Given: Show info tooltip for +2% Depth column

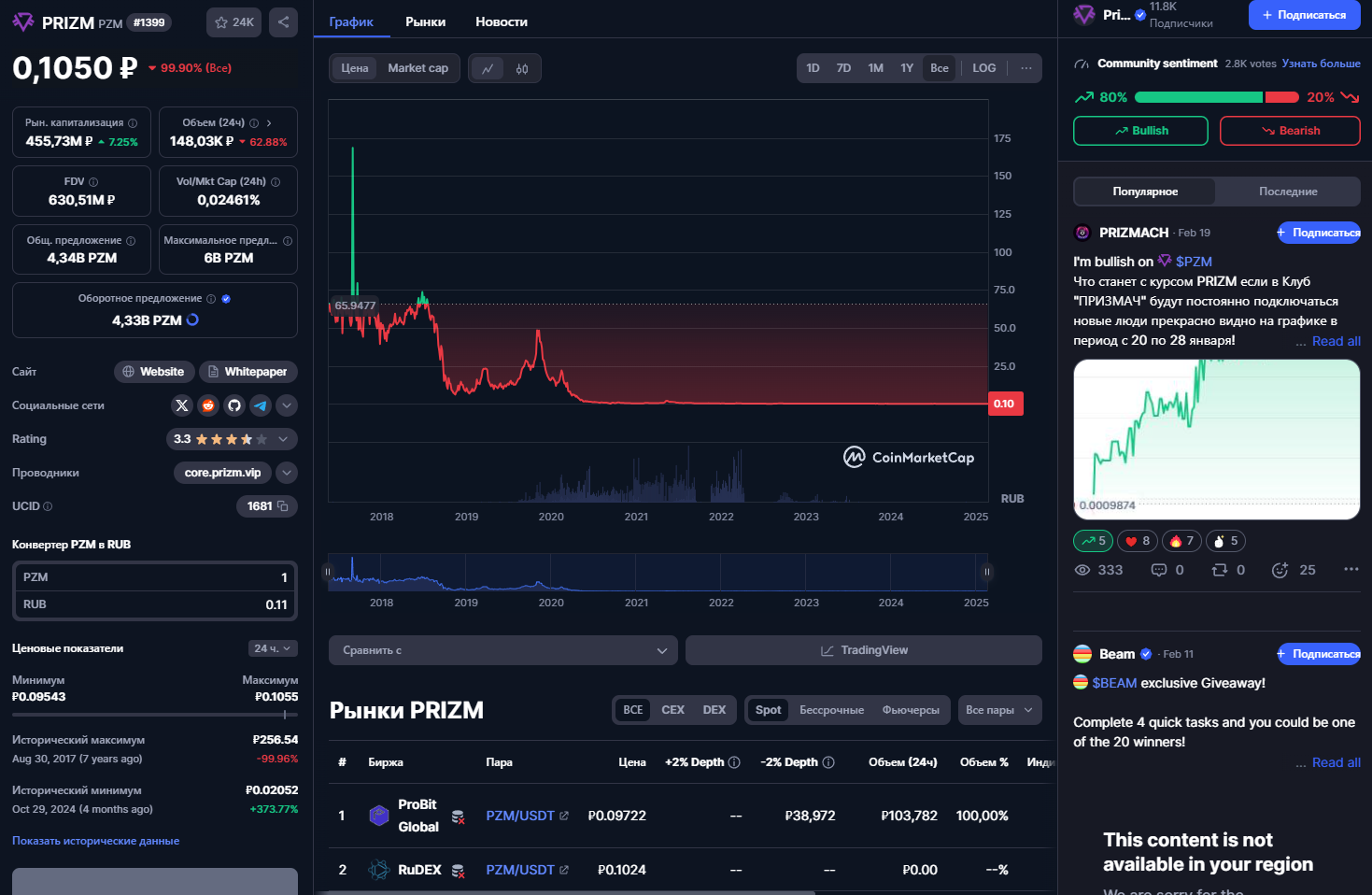Looking at the screenshot, I should click(734, 762).
